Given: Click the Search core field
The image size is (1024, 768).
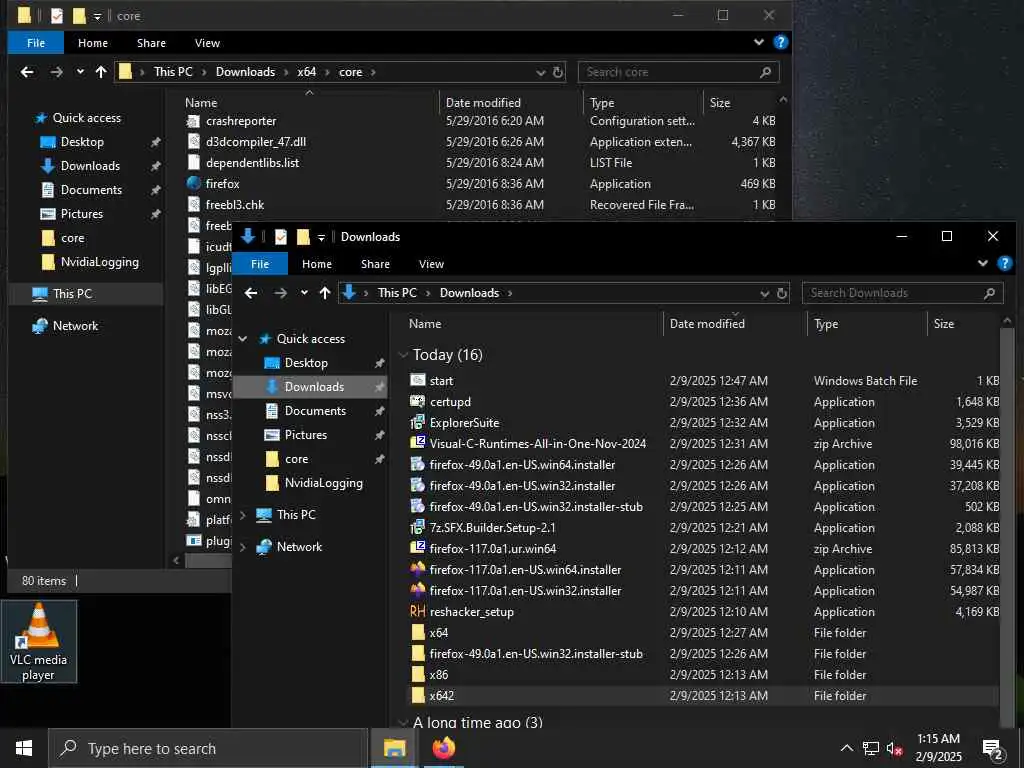Looking at the screenshot, I should 678,72.
